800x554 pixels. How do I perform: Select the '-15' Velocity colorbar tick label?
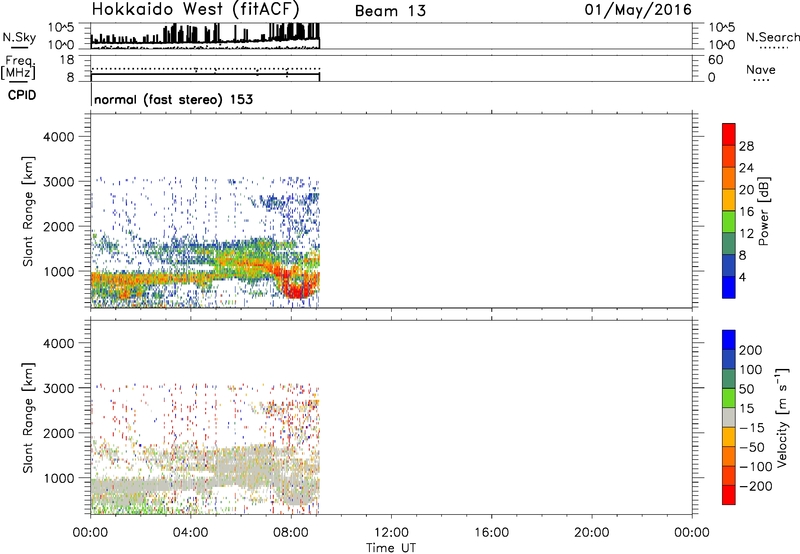point(752,428)
